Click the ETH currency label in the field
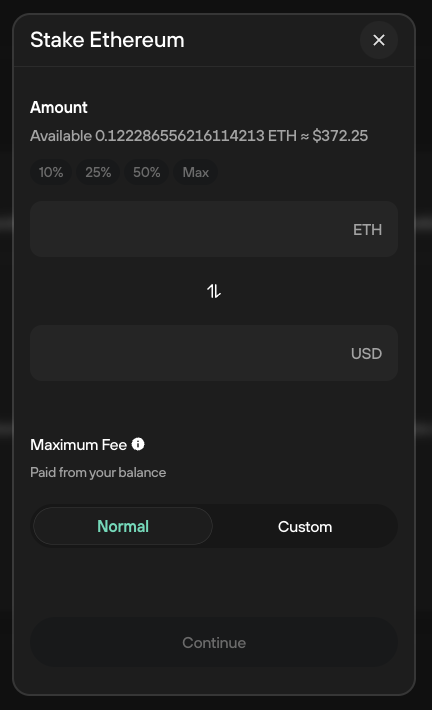Screen dimensions: 432x710 click(367, 230)
